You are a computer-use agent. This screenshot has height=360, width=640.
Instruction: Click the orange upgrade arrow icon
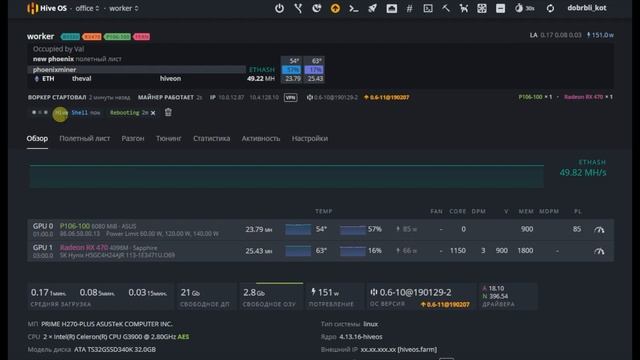[x=335, y=8]
